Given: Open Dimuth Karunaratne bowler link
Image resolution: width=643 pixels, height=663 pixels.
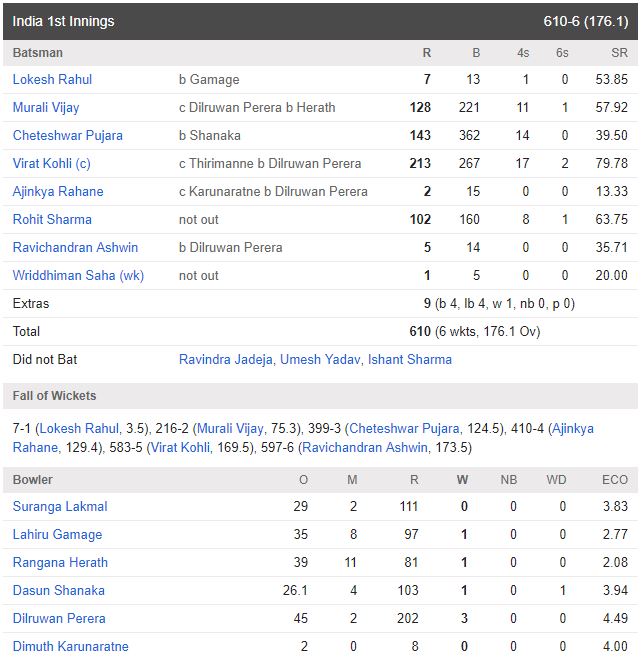Looking at the screenshot, I should (x=71, y=646).
